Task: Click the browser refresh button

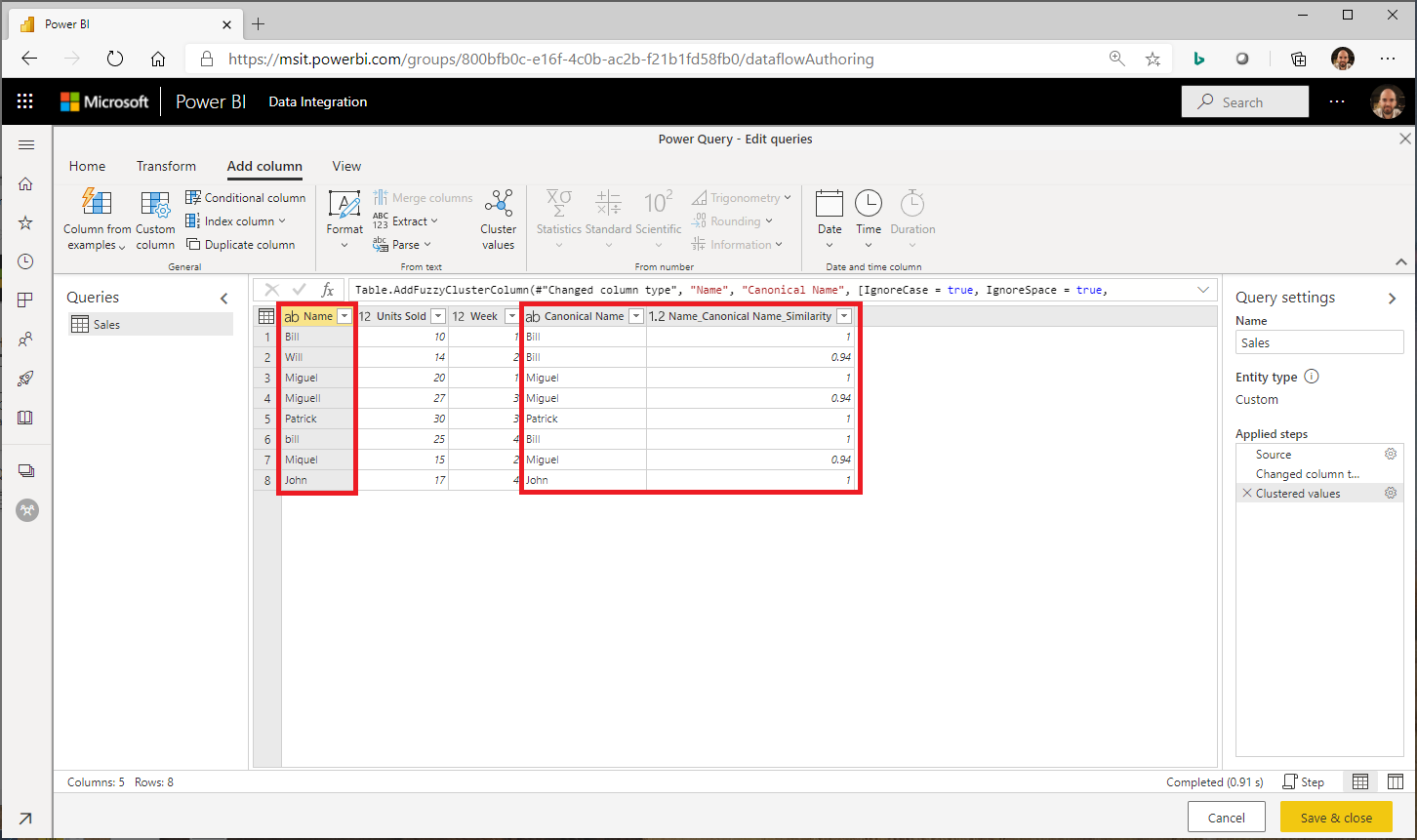Action: point(115,59)
